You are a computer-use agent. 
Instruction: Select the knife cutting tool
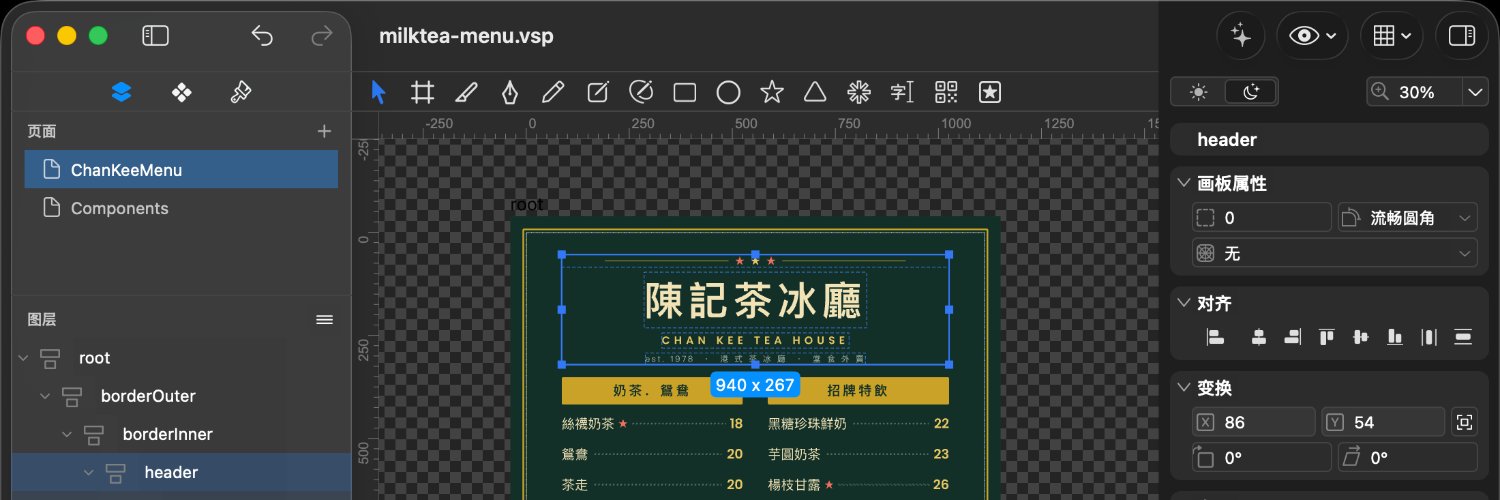pos(466,92)
